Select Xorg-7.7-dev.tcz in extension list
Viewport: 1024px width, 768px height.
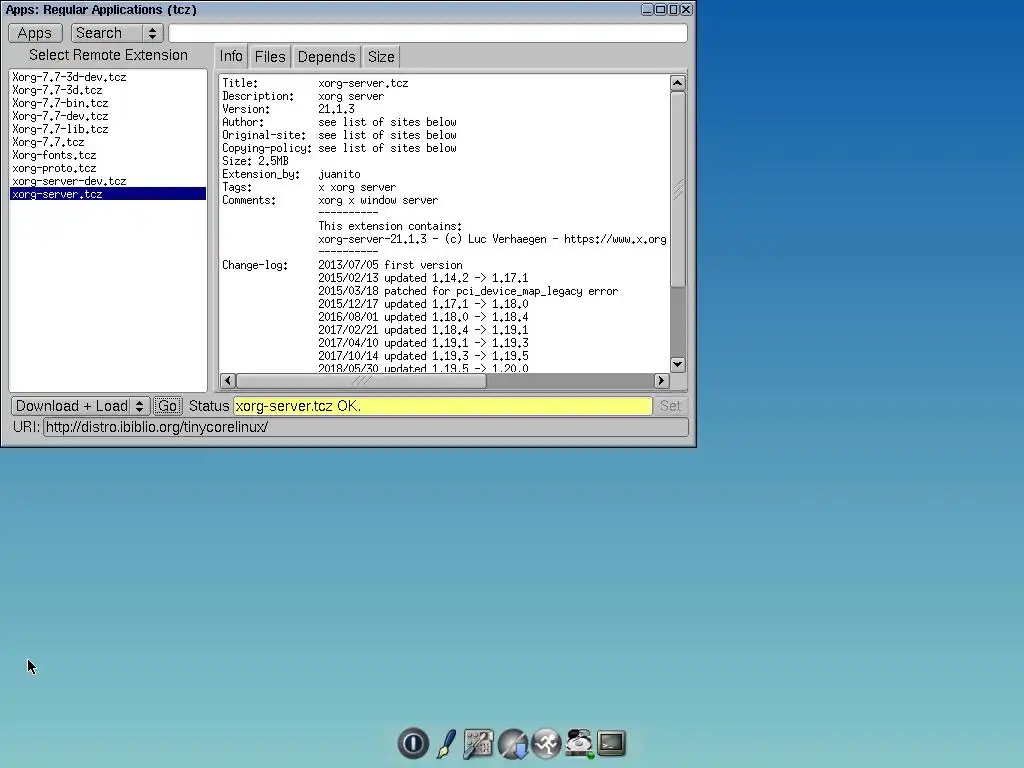[x=108, y=116]
